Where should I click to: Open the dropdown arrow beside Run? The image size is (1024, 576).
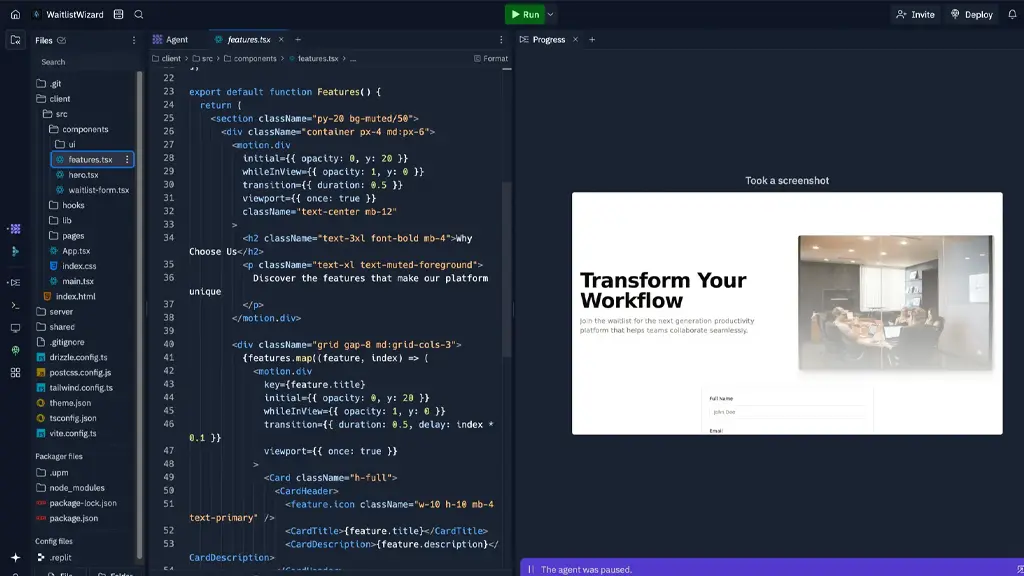pyautogui.click(x=551, y=14)
